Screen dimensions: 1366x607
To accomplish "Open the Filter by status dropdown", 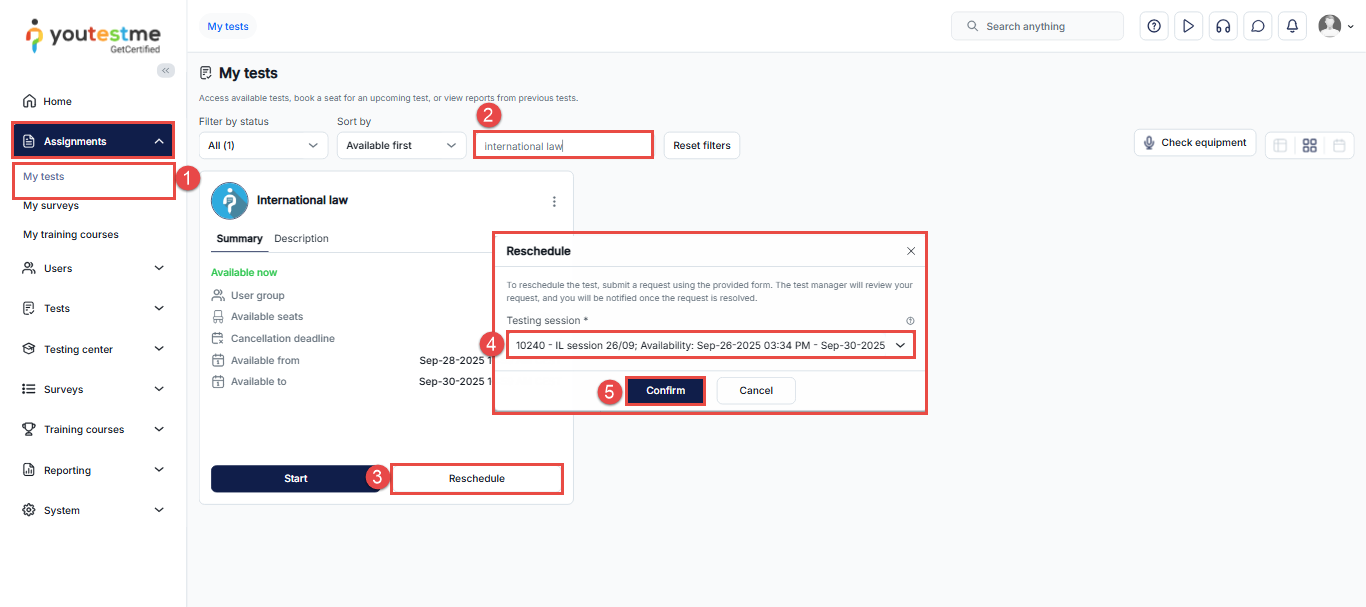I will click(x=263, y=146).
